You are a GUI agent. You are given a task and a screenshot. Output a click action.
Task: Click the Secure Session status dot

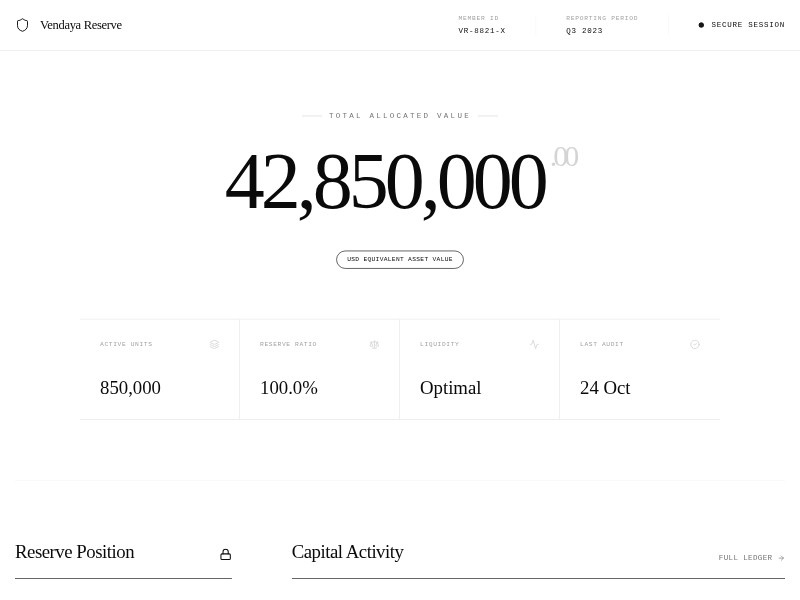[701, 25]
